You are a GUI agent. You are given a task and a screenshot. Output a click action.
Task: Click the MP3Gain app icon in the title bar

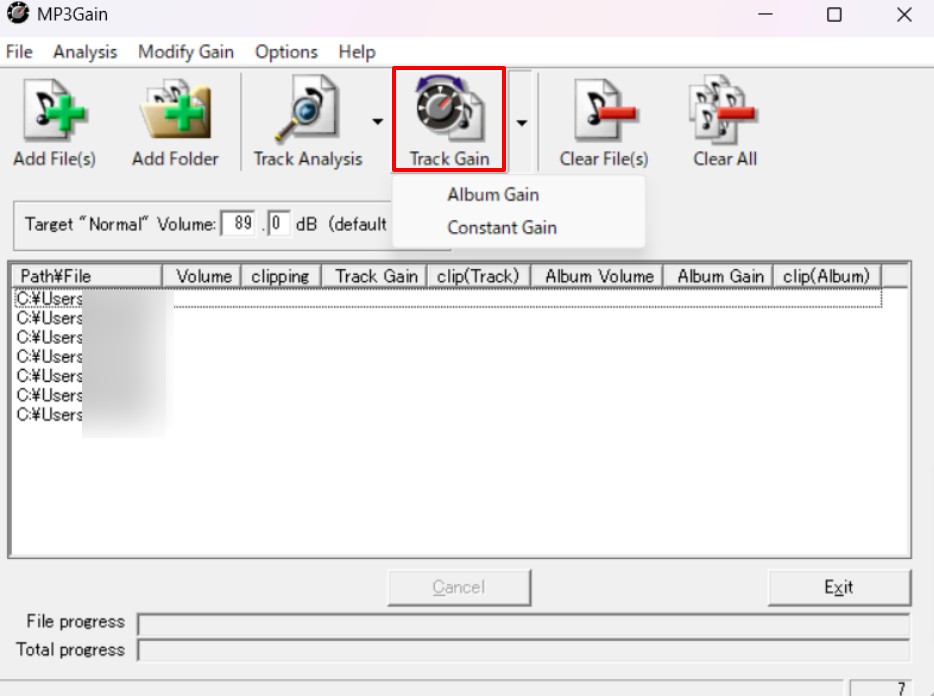[x=18, y=13]
